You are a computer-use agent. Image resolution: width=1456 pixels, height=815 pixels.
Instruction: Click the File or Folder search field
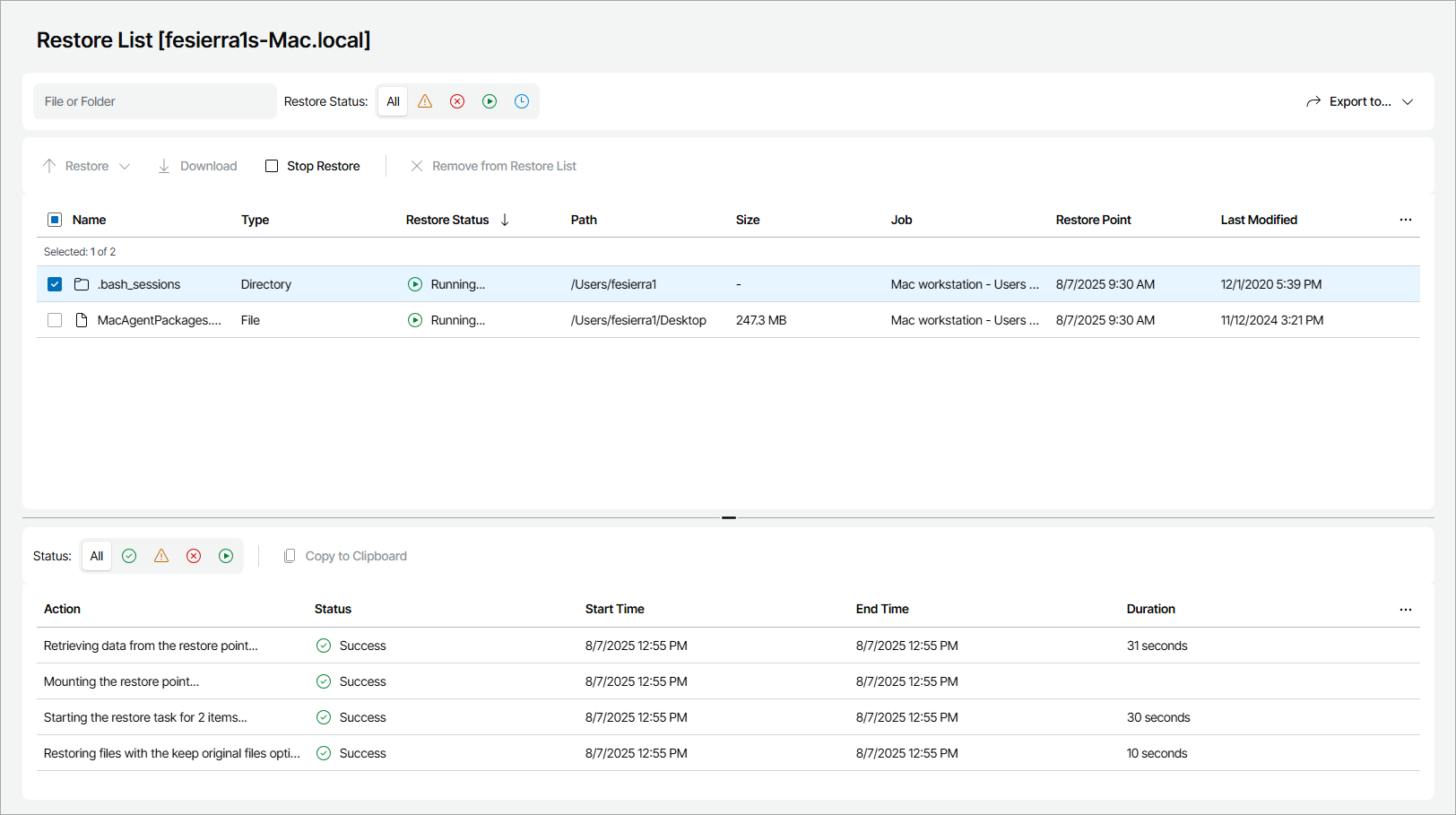(x=154, y=101)
